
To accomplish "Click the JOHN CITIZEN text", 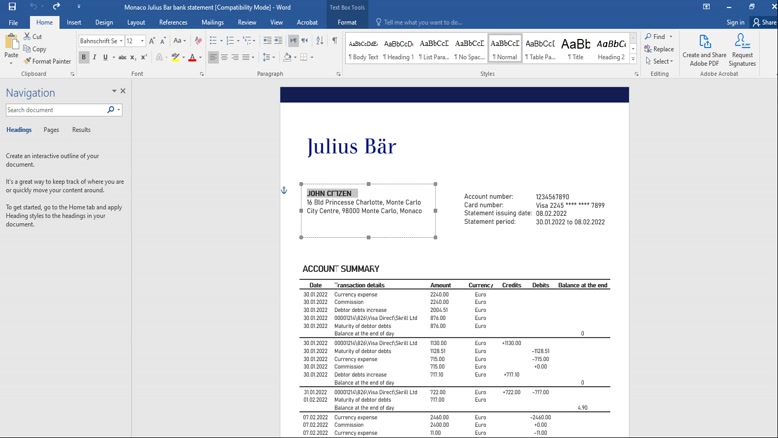I will pyautogui.click(x=329, y=193).
